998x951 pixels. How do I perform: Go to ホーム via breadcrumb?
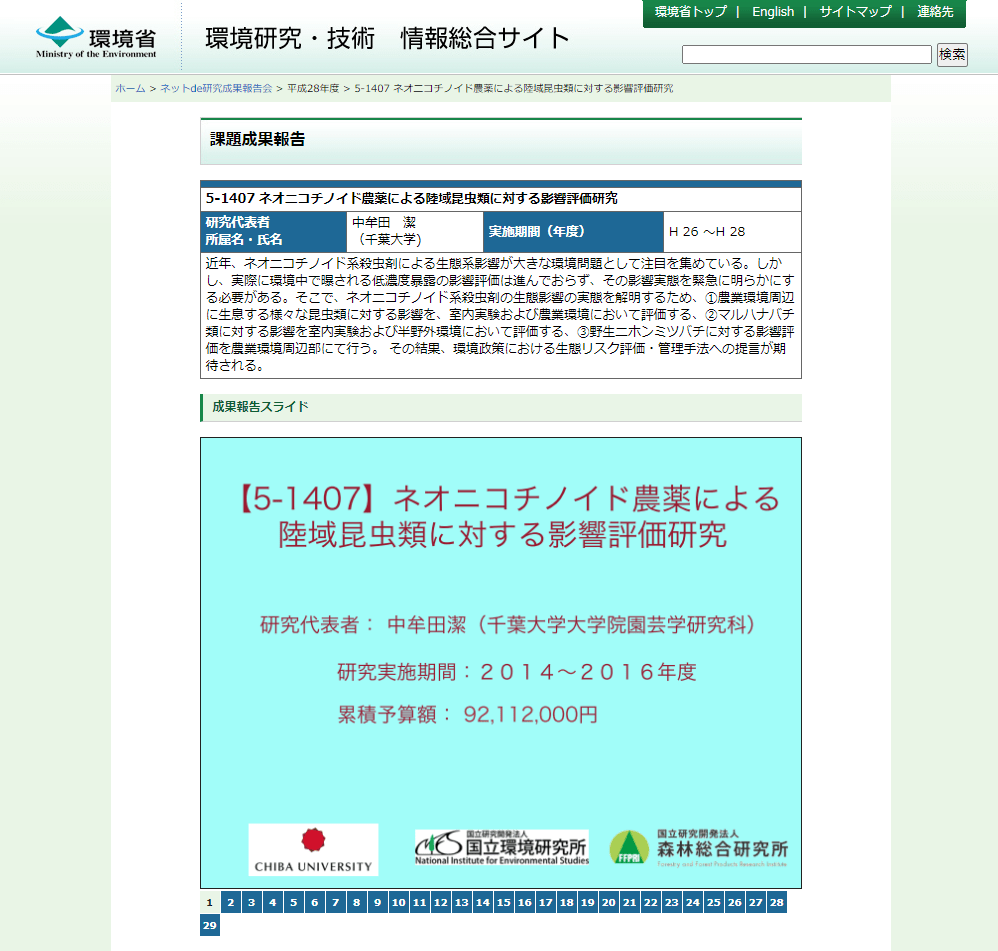130,89
